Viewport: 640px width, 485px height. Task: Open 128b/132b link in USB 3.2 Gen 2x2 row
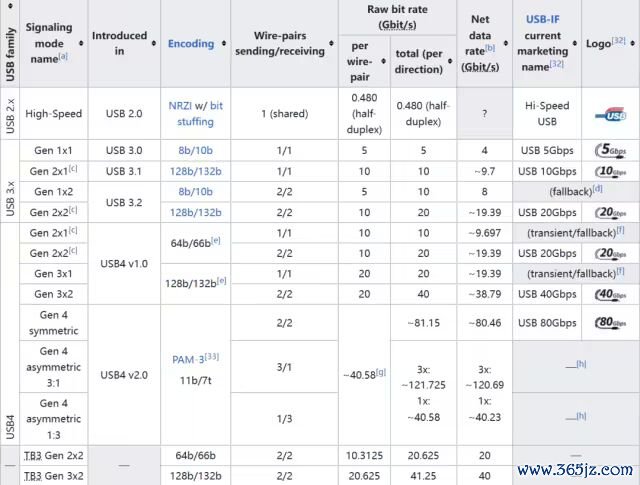[196, 213]
